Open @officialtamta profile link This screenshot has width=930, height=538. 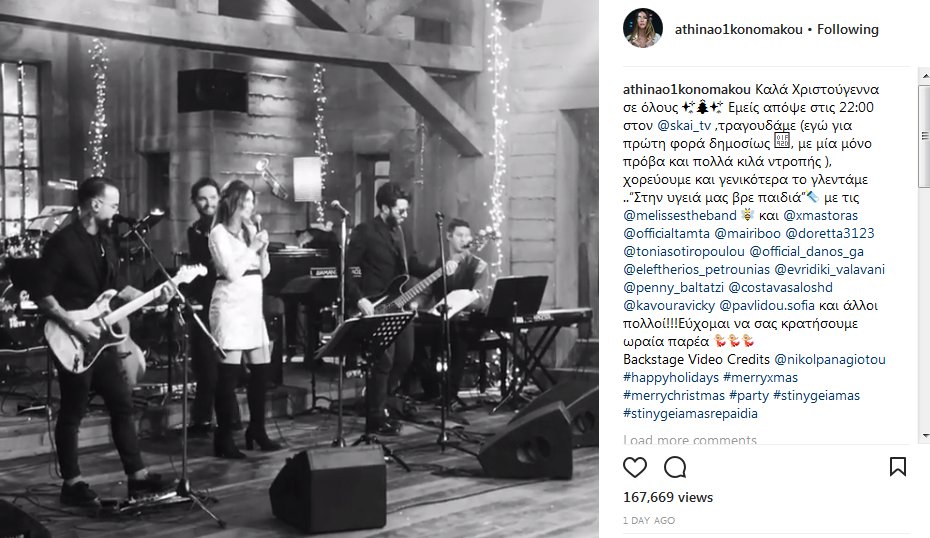tap(666, 233)
